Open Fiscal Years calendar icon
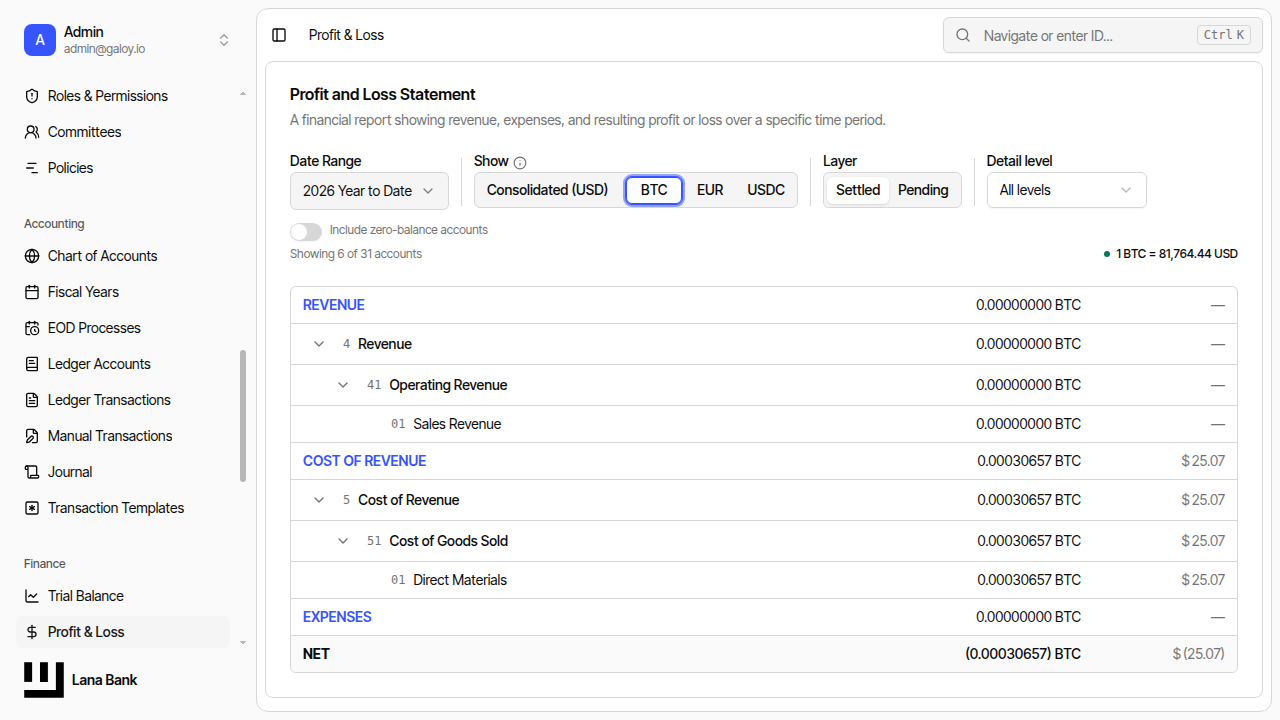The height and width of the screenshot is (720, 1280). pos(32,292)
